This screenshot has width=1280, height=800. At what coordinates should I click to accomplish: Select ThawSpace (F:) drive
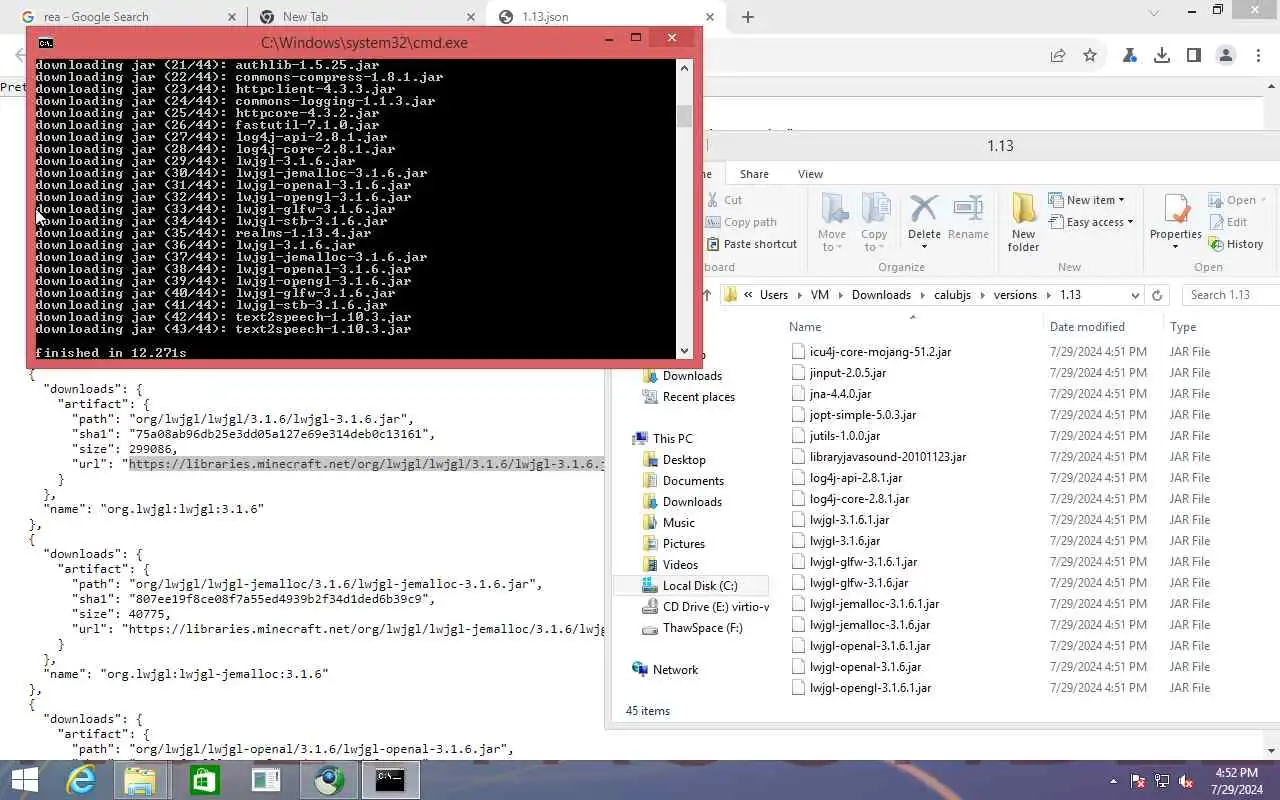click(x=703, y=628)
